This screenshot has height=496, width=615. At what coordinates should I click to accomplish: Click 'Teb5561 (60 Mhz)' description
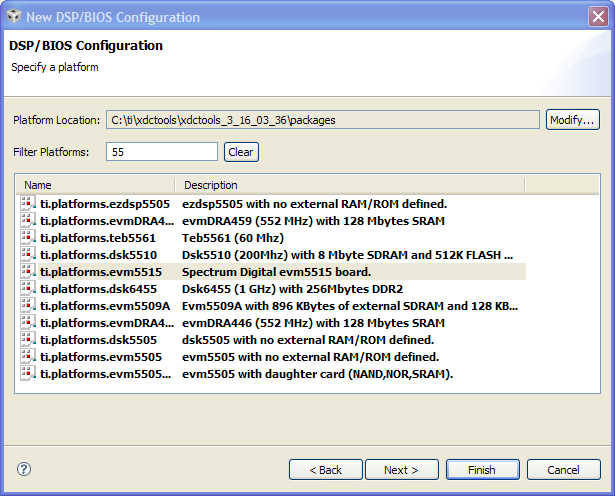[x=233, y=238]
